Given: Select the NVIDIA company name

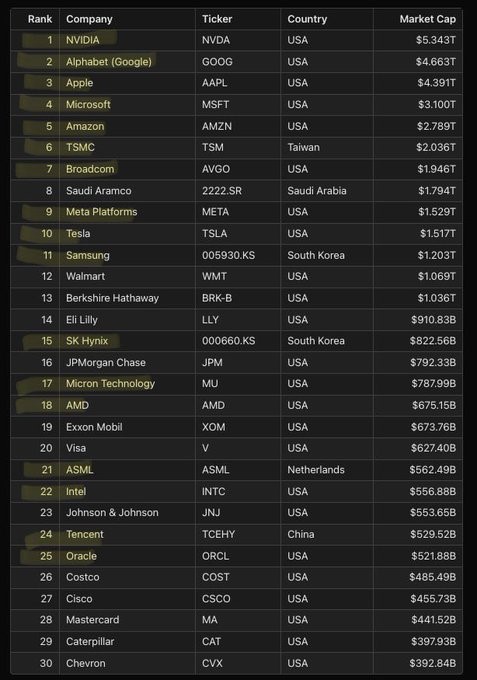Looking at the screenshot, I should [x=83, y=40].
